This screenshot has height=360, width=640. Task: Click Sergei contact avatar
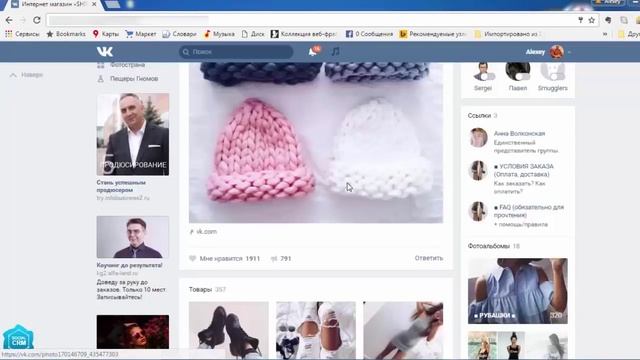coord(483,72)
